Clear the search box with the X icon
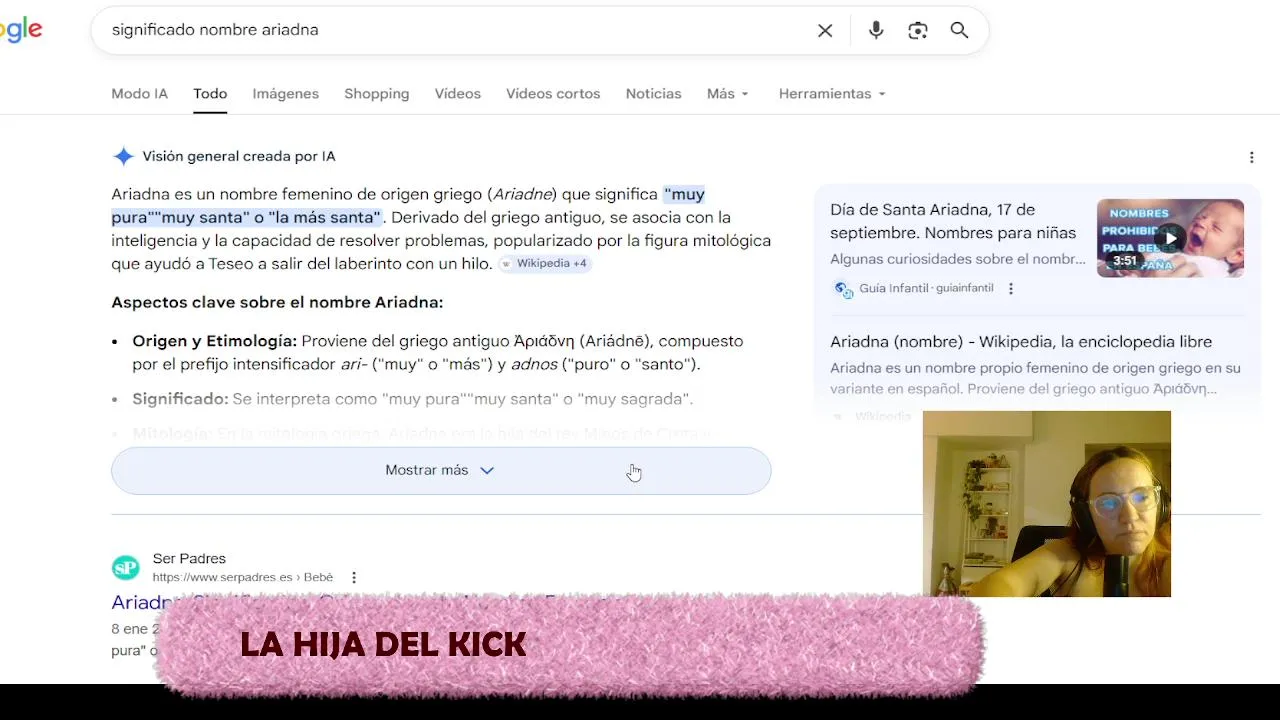This screenshot has width=1280, height=720. coord(825,30)
